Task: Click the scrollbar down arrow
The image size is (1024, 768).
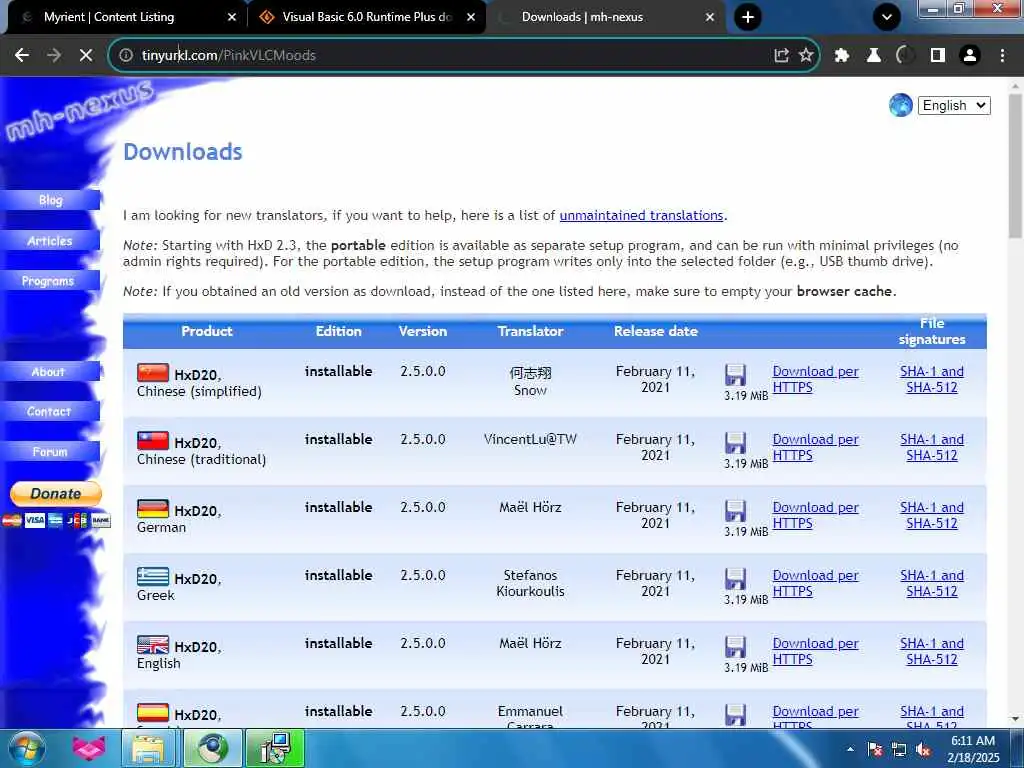Action: 1015,719
